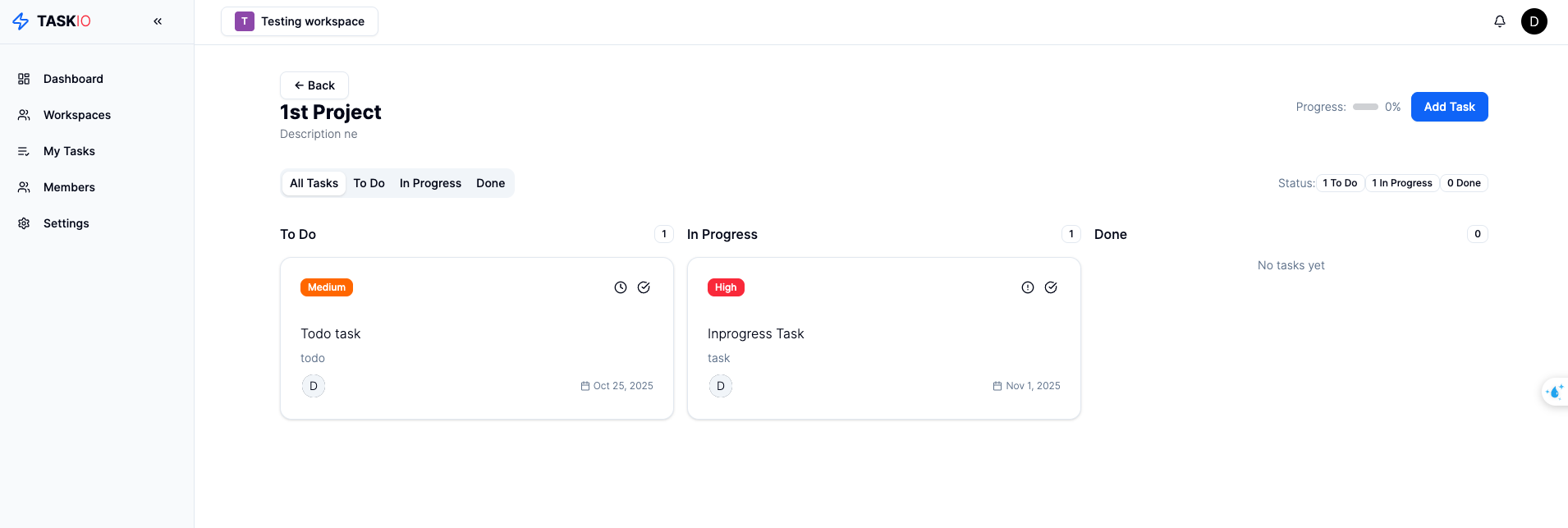The image size is (1568, 528).
Task: Click assignee D avatar on Inprogress Task
Action: point(721,386)
